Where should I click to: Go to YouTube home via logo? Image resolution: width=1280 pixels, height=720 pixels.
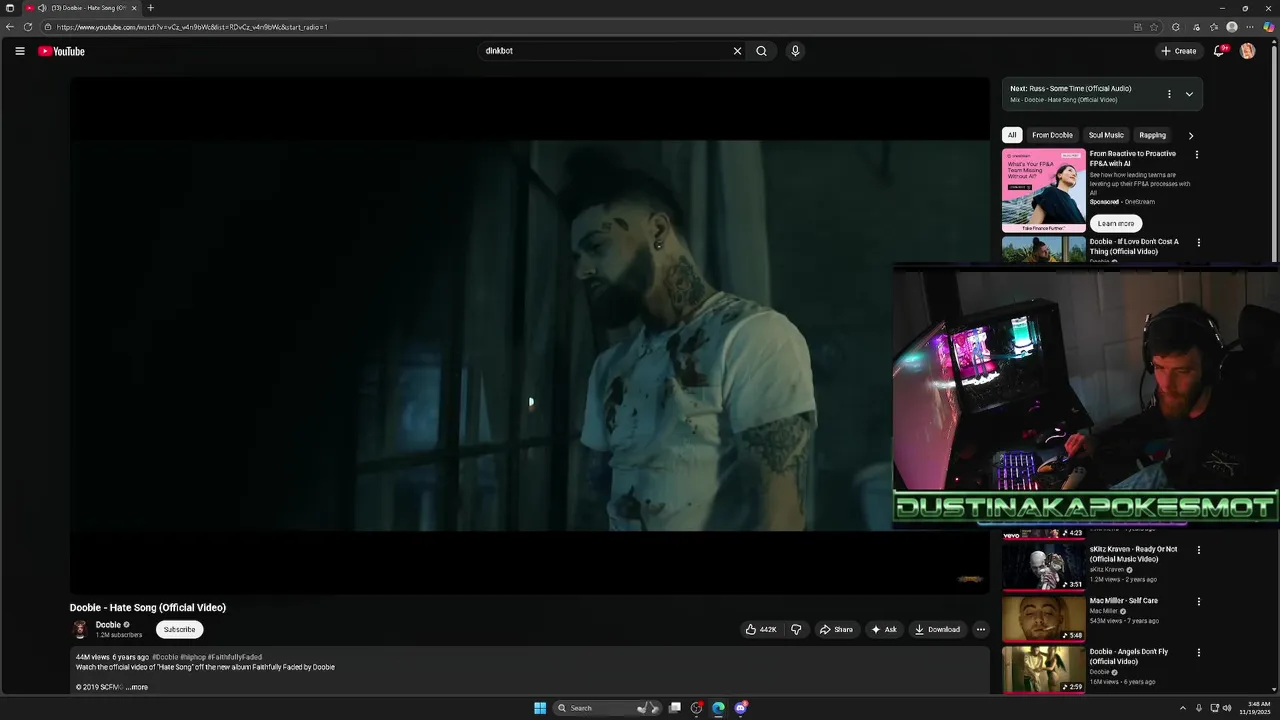click(x=61, y=51)
